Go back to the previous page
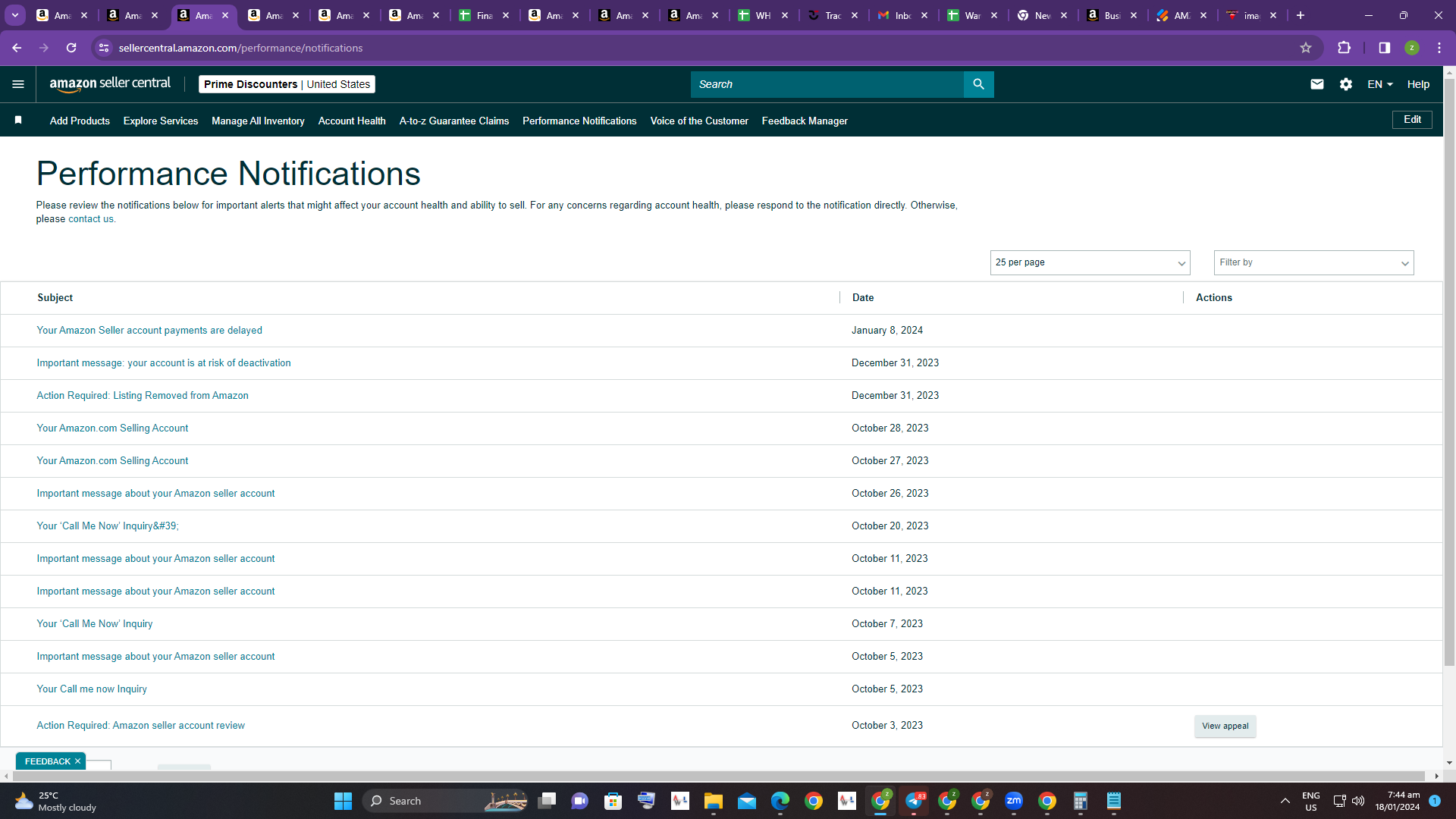Screen dimensions: 1456x819 pyautogui.click(x=17, y=48)
